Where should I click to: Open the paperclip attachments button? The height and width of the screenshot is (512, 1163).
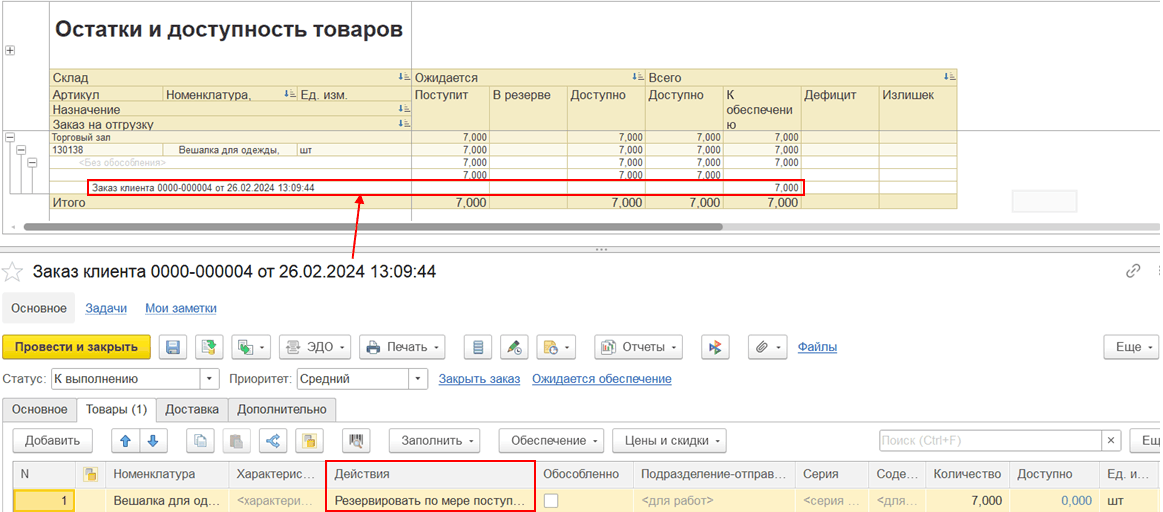click(x=767, y=347)
